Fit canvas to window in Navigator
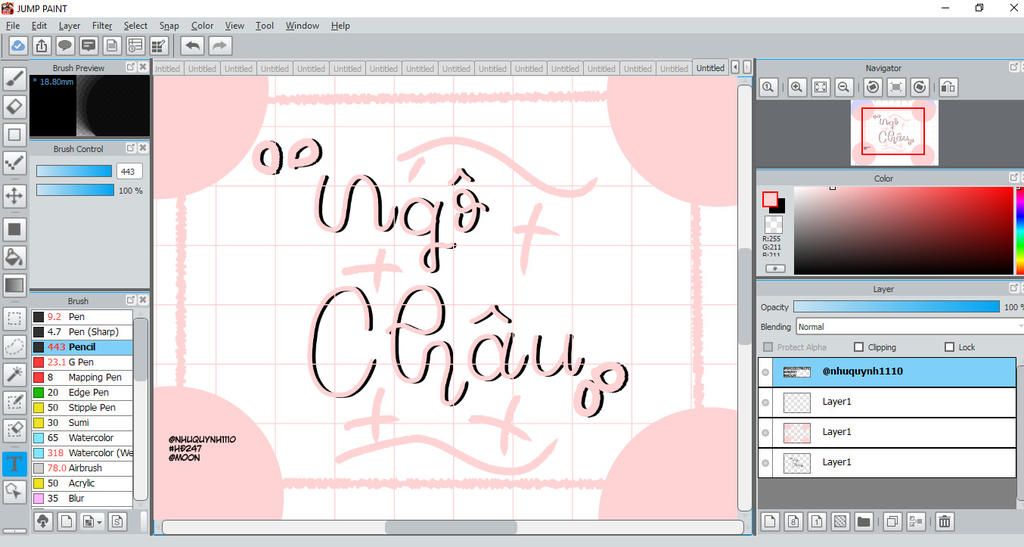The height and width of the screenshot is (547, 1024). (x=820, y=87)
